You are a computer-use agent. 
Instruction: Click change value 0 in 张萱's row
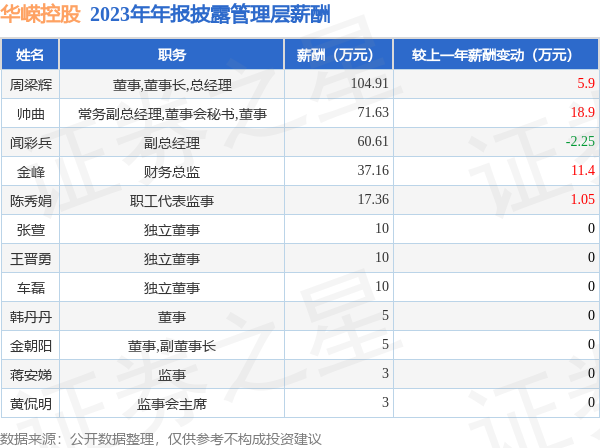(591, 228)
